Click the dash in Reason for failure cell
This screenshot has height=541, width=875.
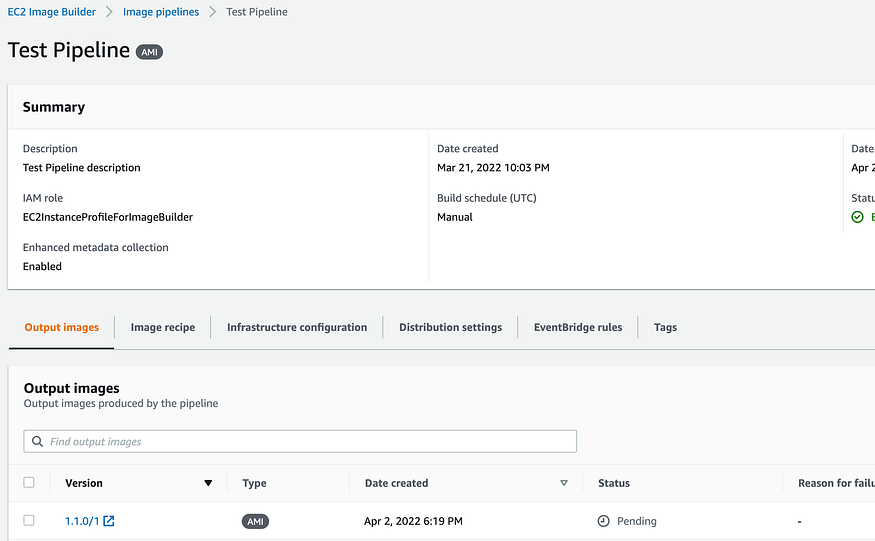(800, 521)
